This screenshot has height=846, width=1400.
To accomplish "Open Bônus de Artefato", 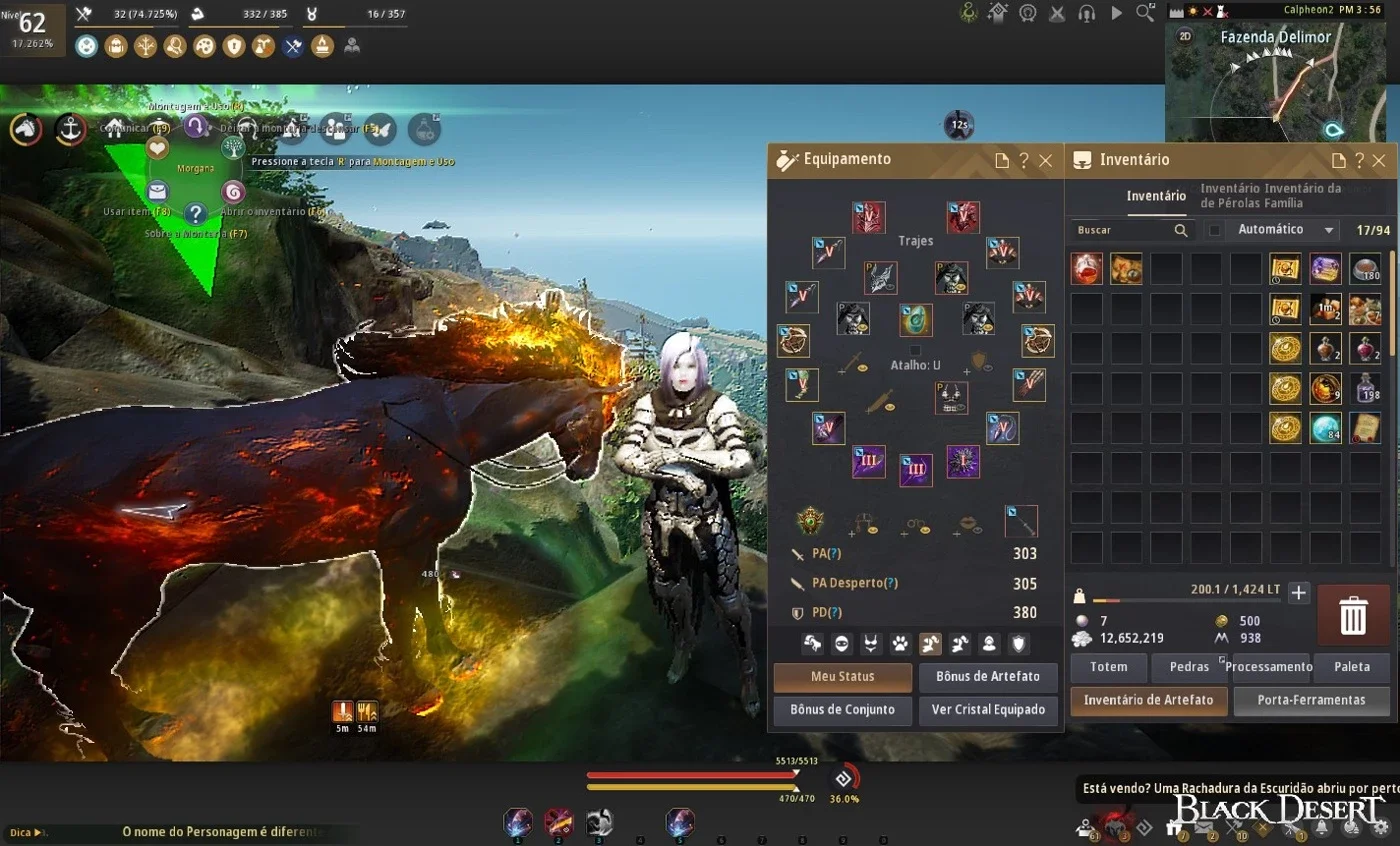I will click(x=988, y=677).
